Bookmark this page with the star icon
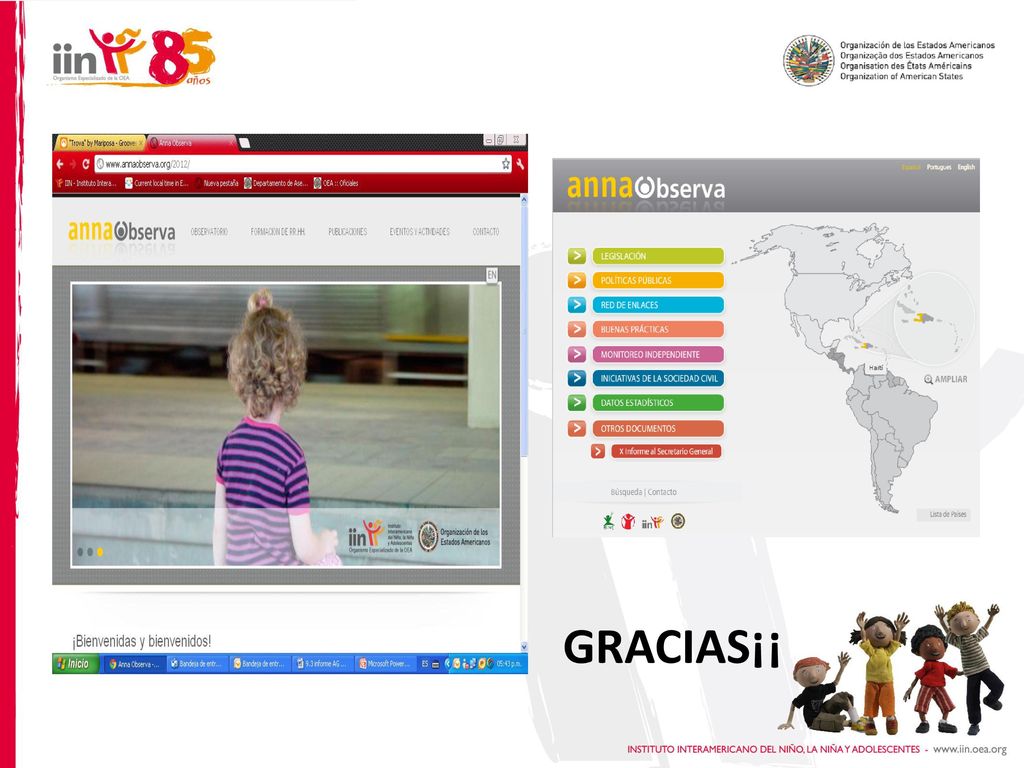 (505, 164)
